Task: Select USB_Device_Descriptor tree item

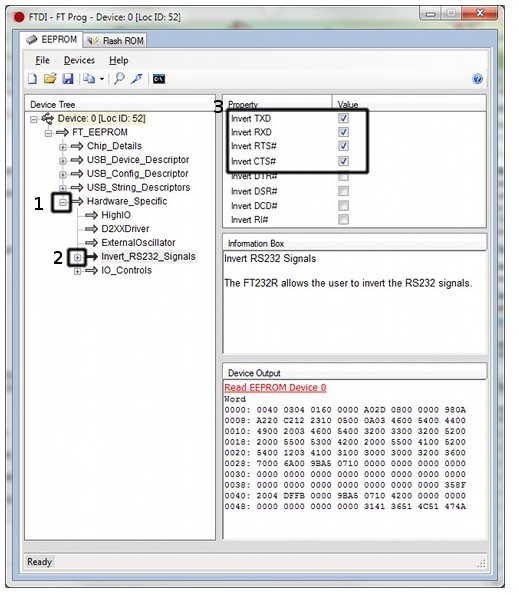Action: [x=138, y=160]
